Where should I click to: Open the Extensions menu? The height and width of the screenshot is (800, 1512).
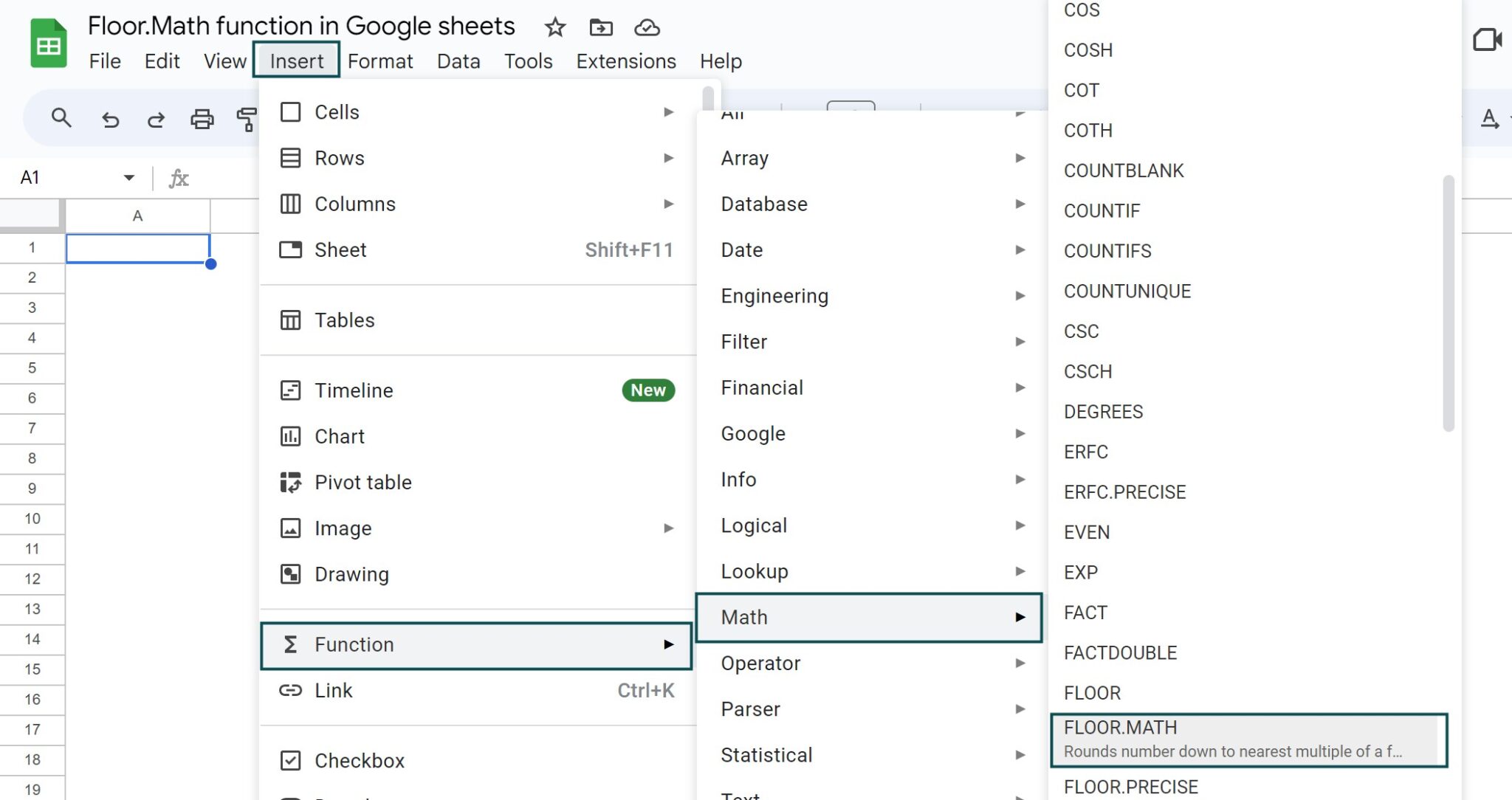[625, 61]
